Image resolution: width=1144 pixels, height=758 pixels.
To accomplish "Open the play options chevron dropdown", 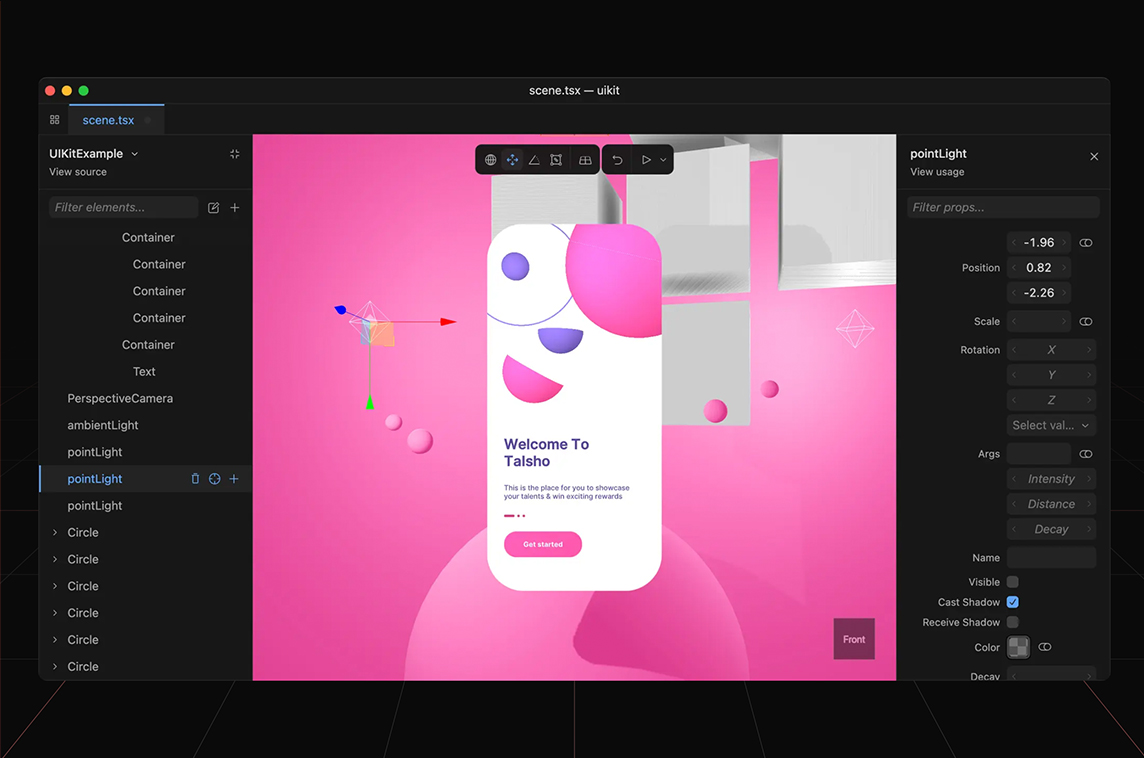I will click(x=663, y=160).
